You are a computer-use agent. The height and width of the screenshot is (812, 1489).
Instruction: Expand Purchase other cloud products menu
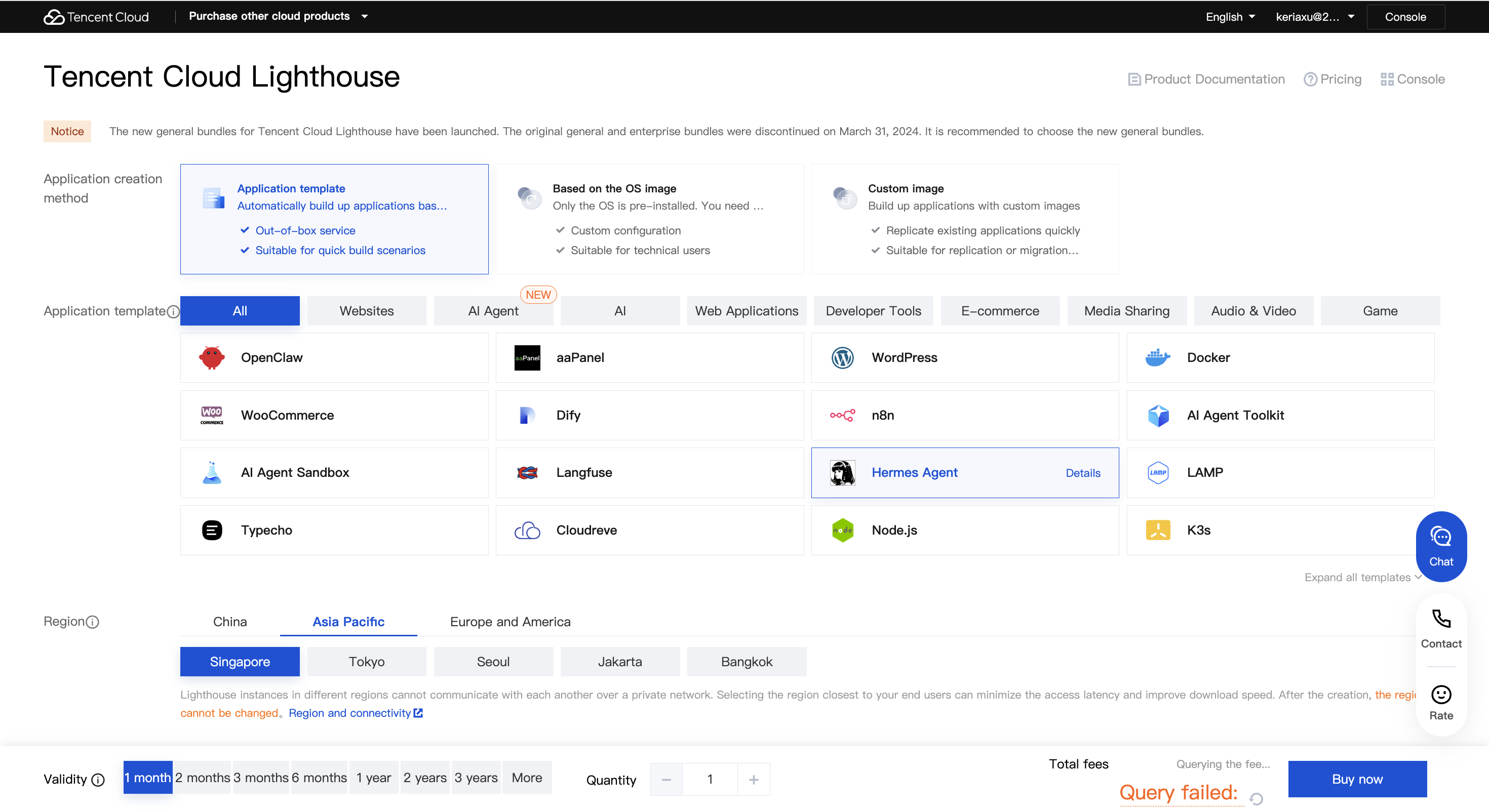click(278, 16)
